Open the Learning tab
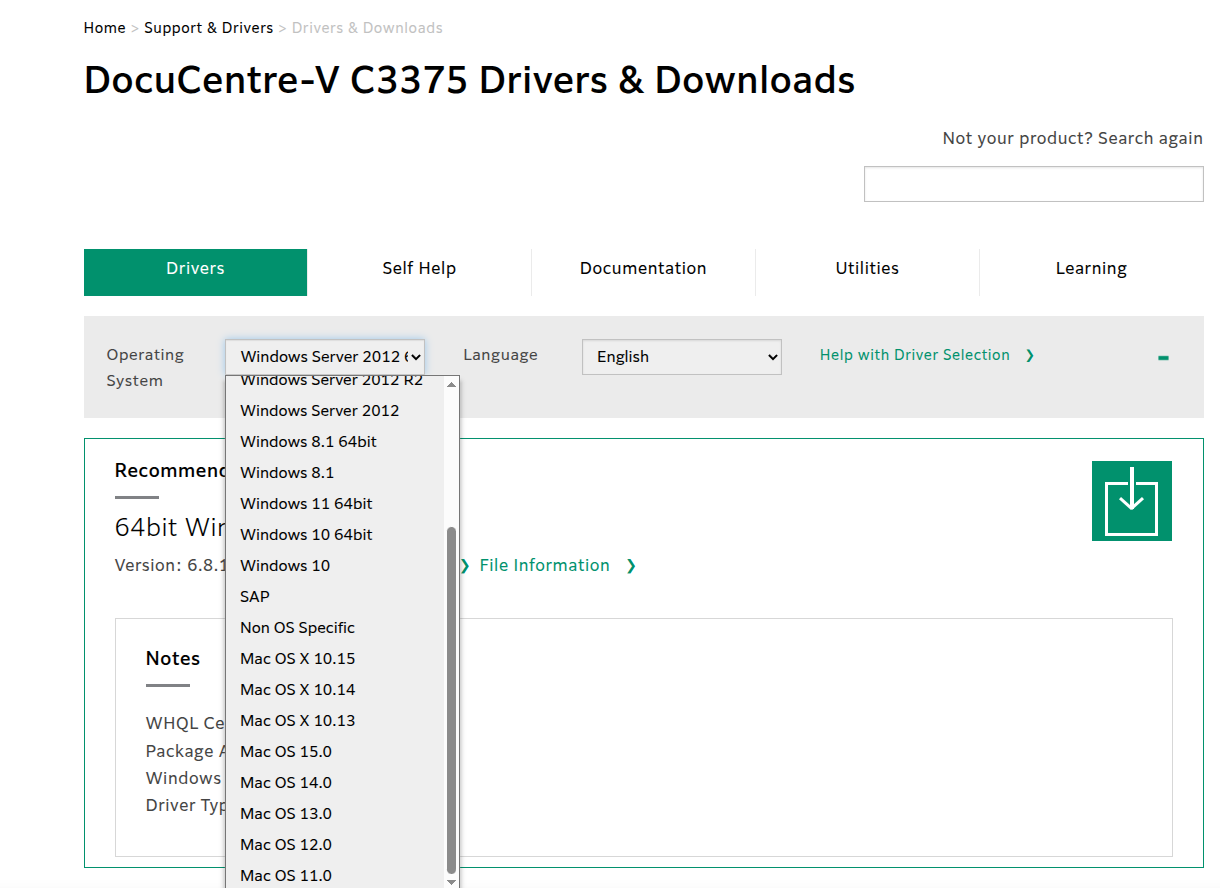The height and width of the screenshot is (888, 1220). [1091, 268]
